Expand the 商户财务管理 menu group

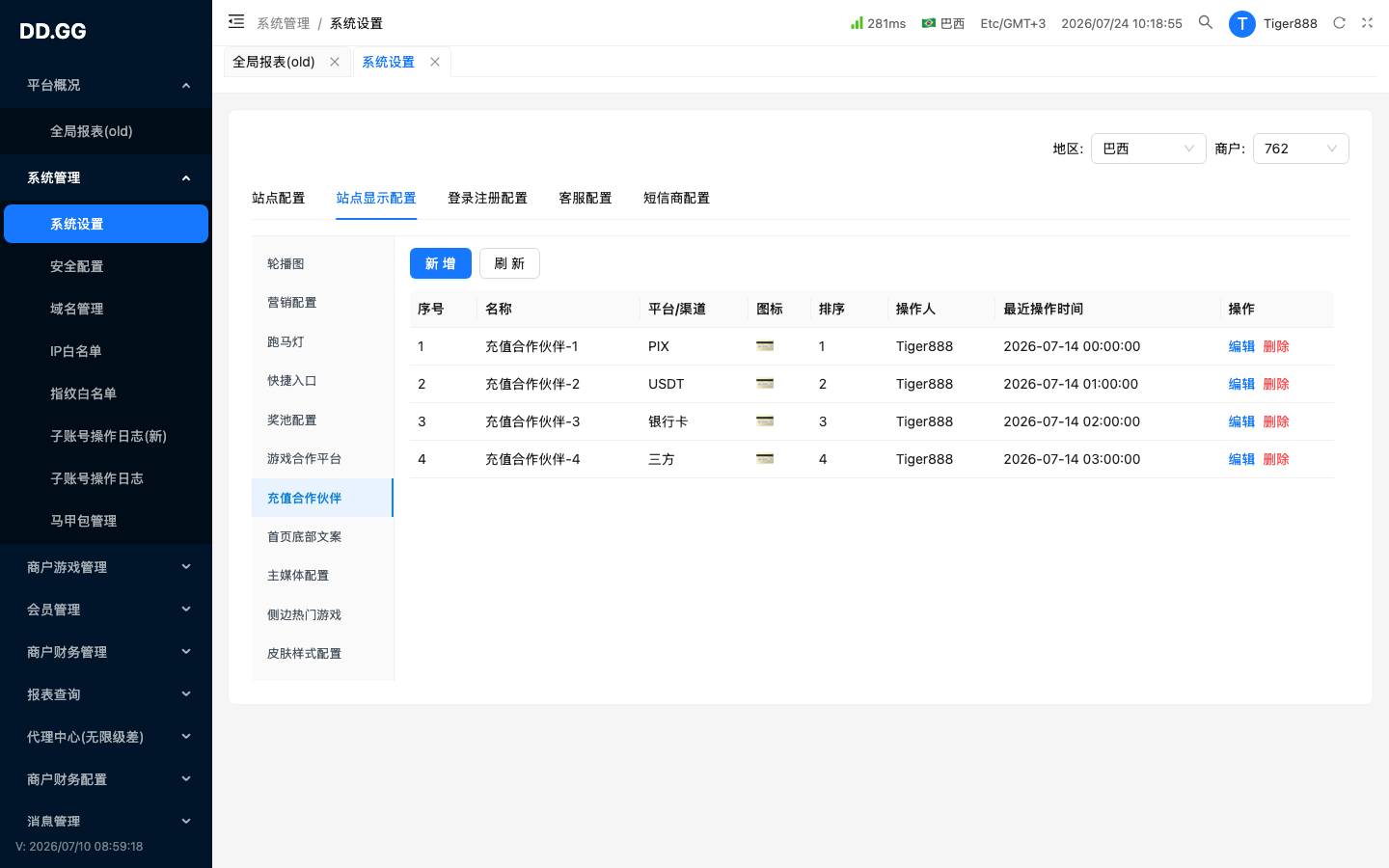[x=106, y=652]
